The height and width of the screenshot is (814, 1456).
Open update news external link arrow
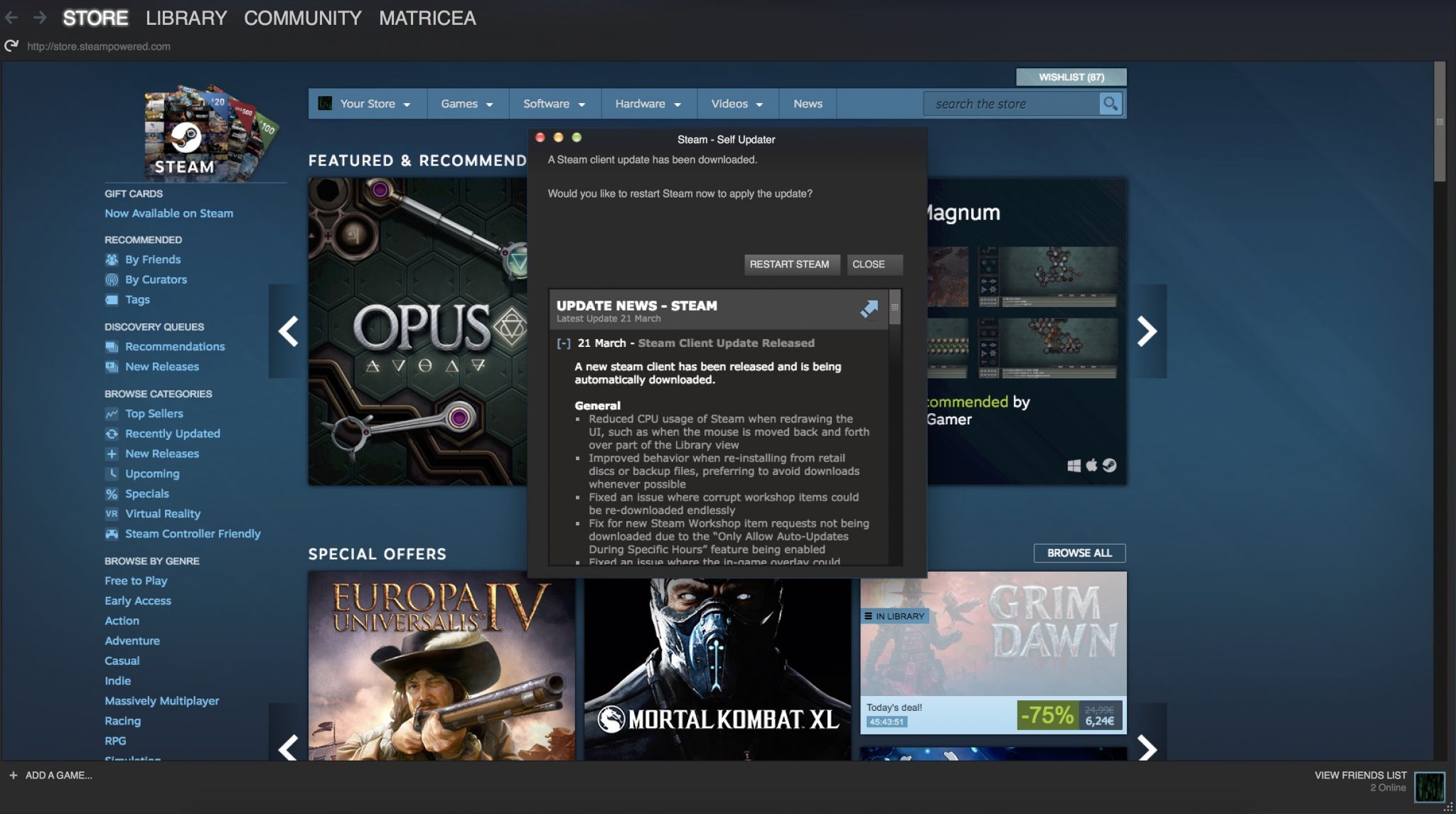(x=869, y=309)
